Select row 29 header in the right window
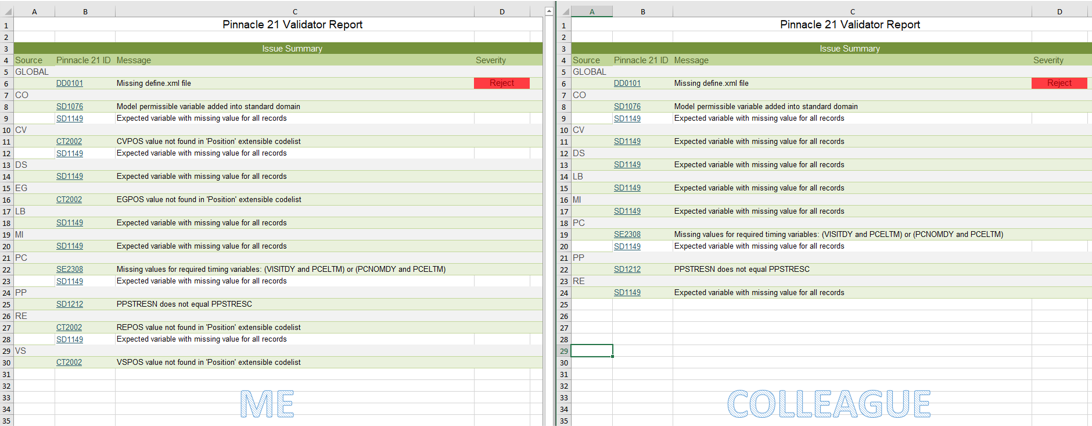Screen dimensions: 1092x426 (564, 350)
